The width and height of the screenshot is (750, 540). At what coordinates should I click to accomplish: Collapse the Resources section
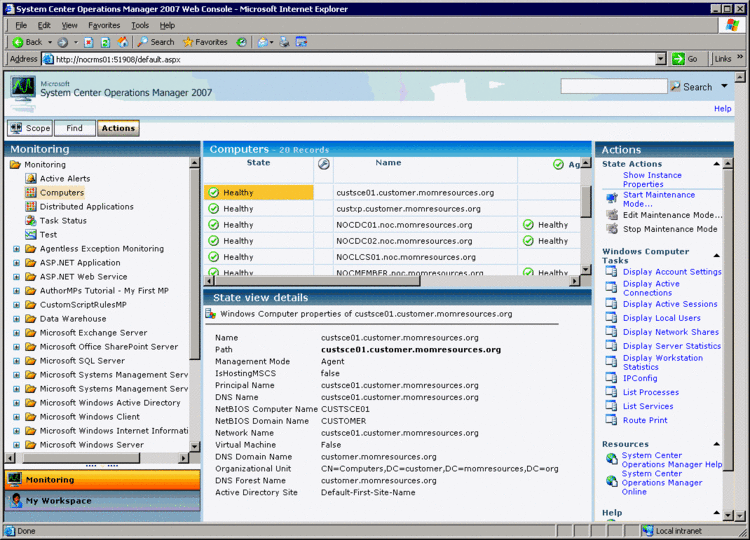tap(717, 444)
